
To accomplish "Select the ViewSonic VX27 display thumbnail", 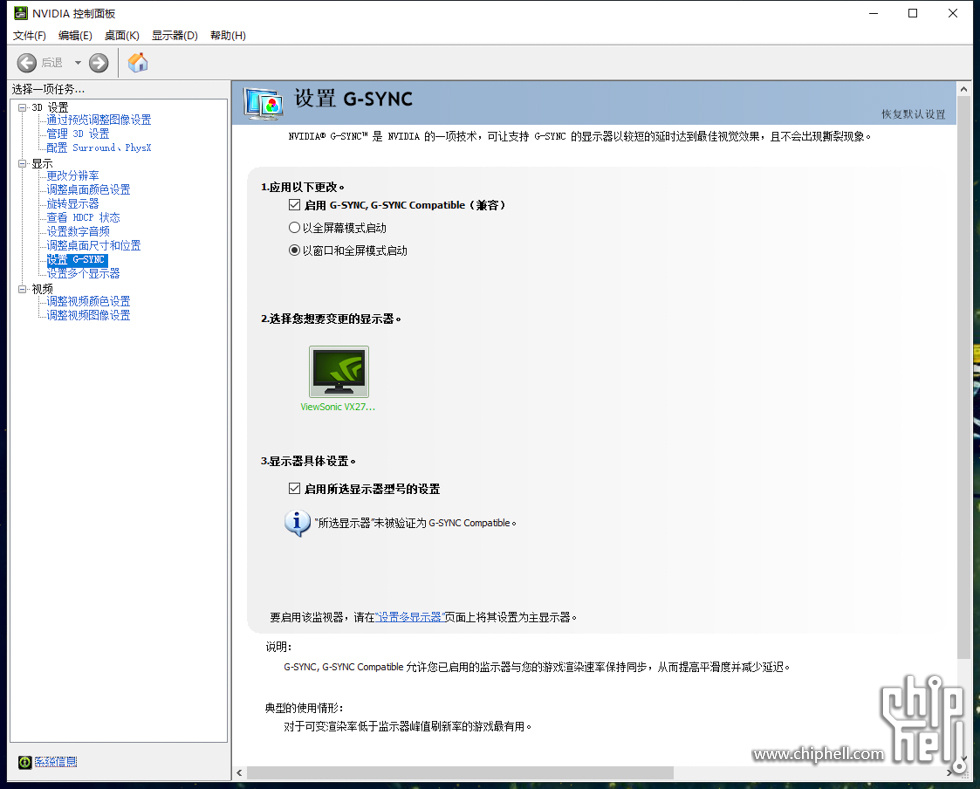I will coord(339,371).
